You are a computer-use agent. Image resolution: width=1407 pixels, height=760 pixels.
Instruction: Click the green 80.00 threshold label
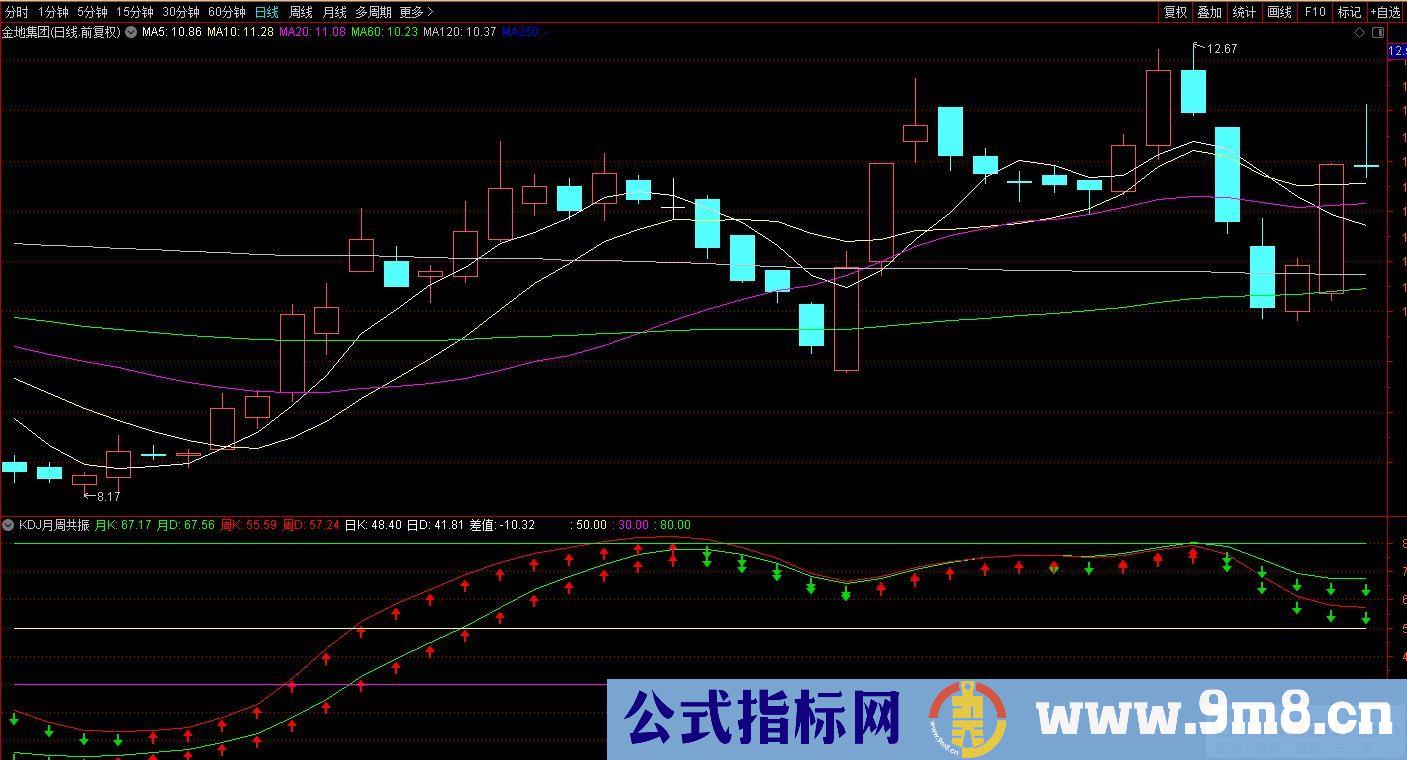[x=675, y=525]
